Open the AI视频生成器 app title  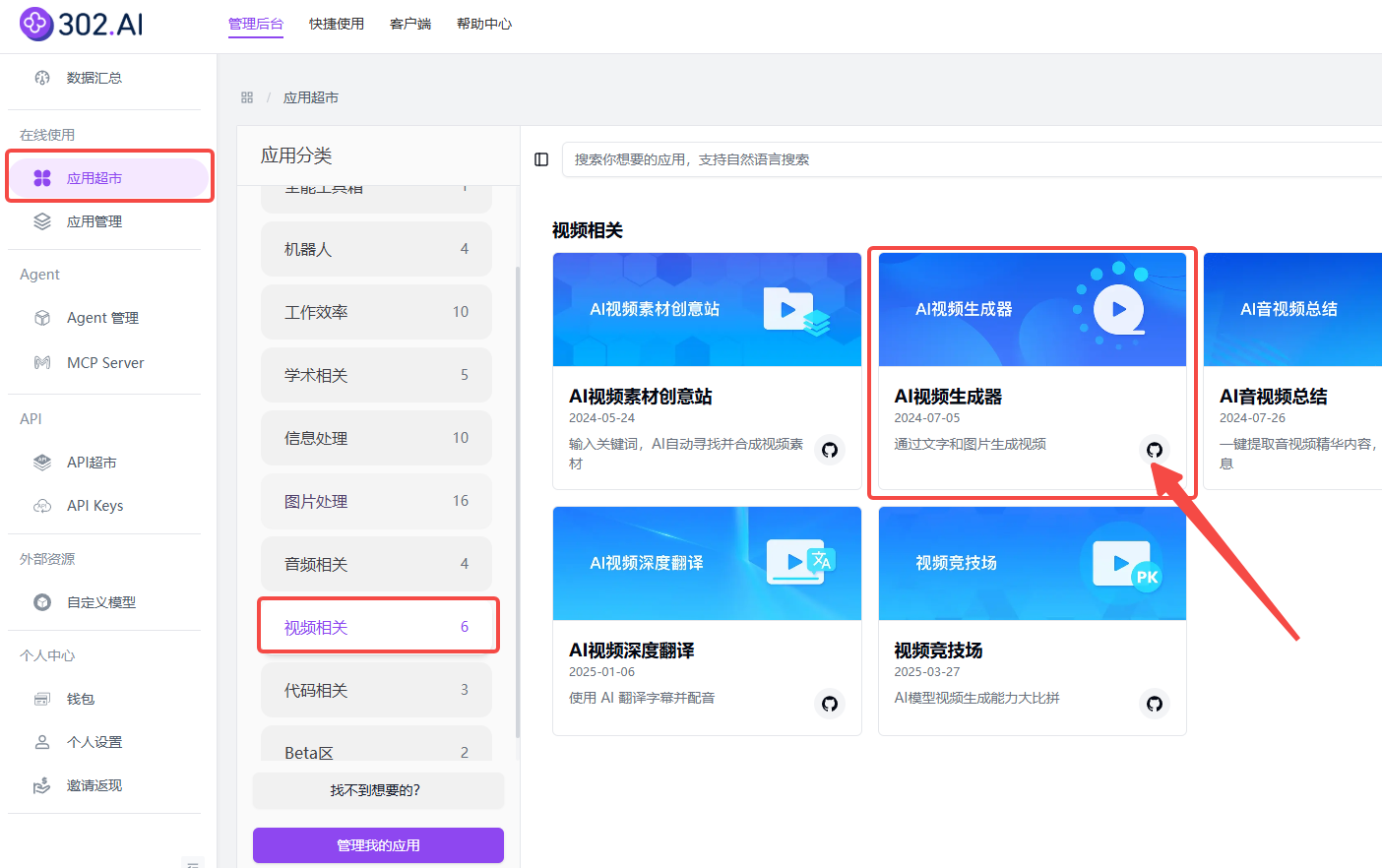pyautogui.click(x=948, y=397)
